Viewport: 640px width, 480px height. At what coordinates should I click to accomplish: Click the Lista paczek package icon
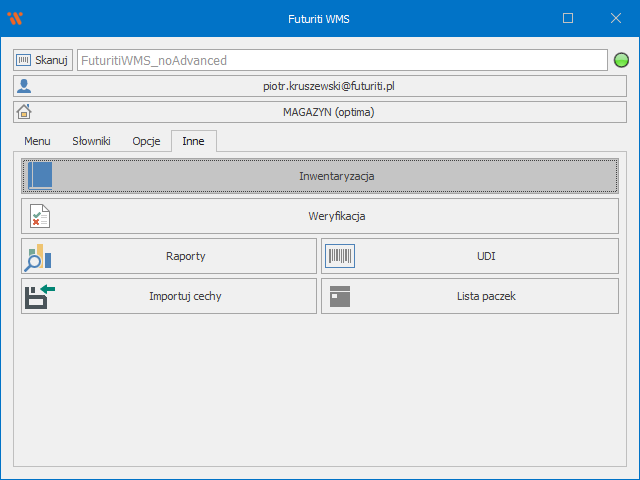(340, 296)
